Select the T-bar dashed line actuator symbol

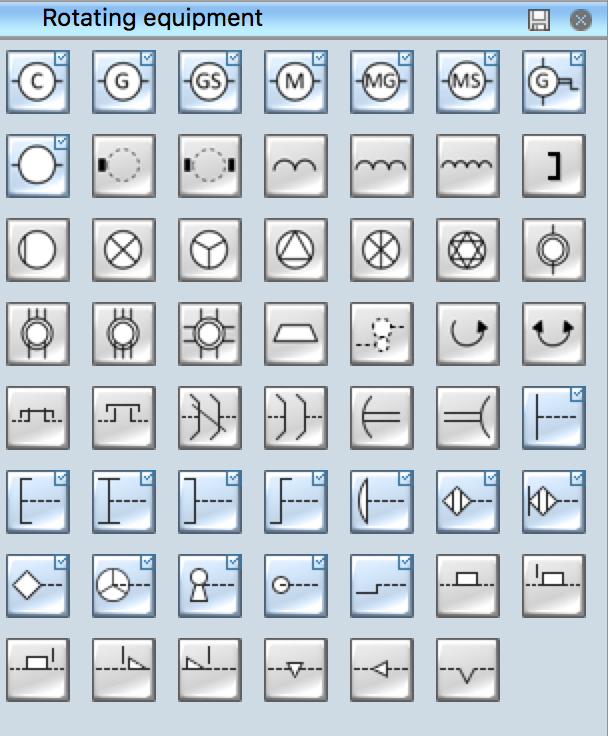554,418
